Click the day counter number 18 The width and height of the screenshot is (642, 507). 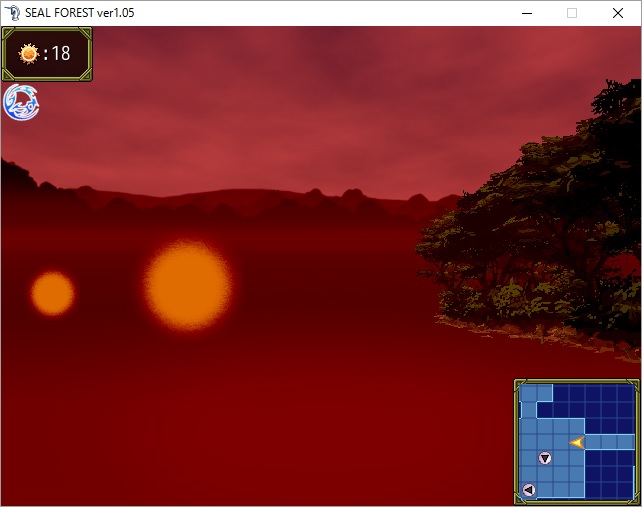click(61, 54)
